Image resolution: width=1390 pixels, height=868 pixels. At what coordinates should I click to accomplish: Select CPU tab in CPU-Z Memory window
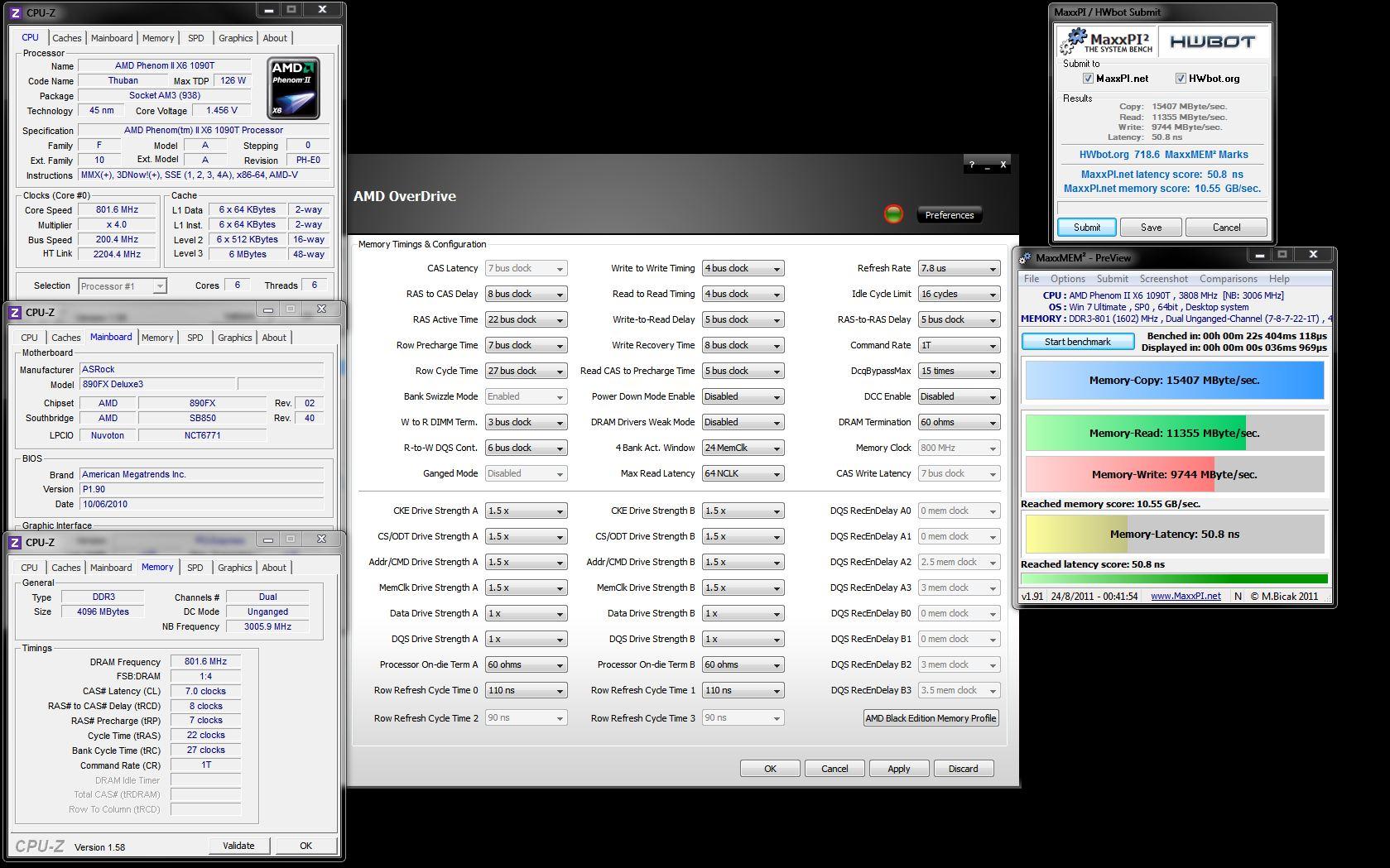pos(30,568)
